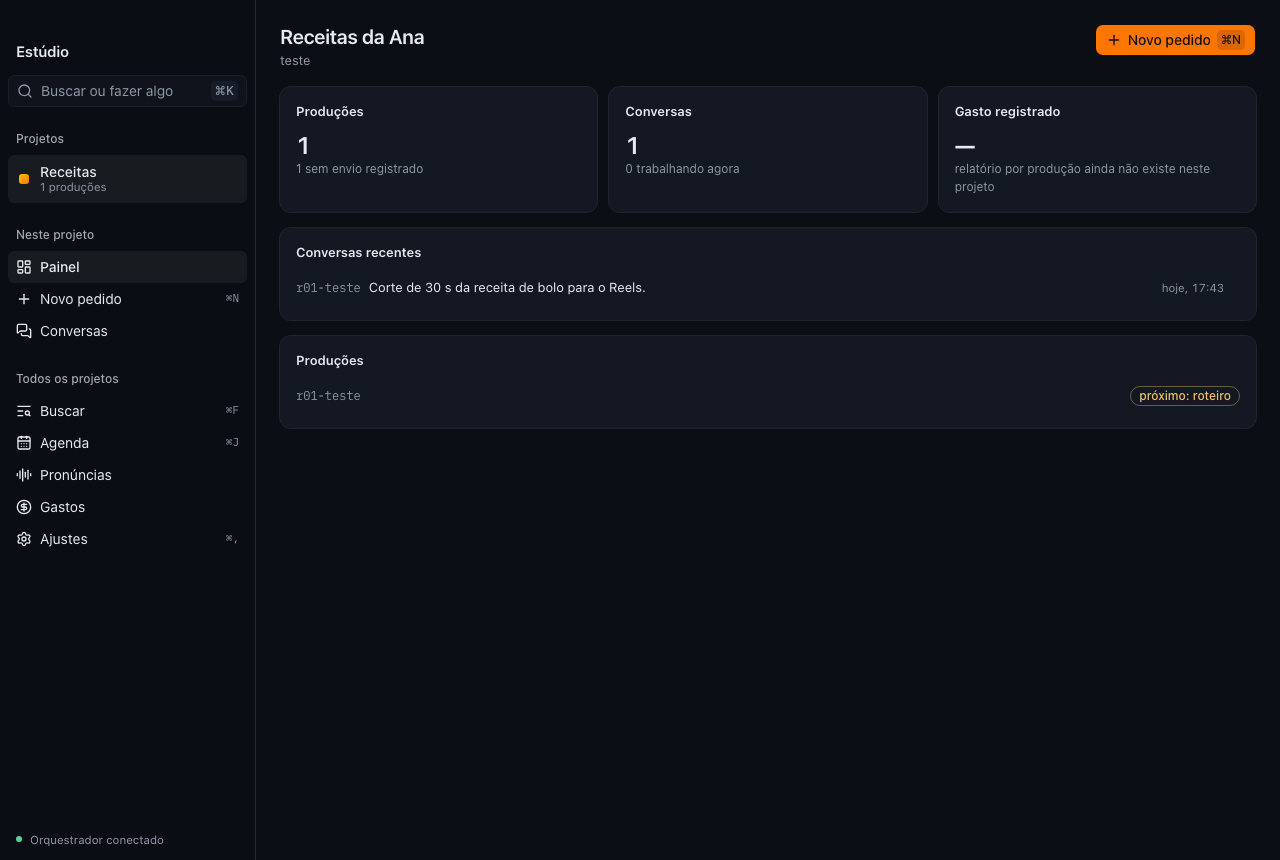1280x860 pixels.
Task: Open the Gastos section
Action: click(x=127, y=507)
